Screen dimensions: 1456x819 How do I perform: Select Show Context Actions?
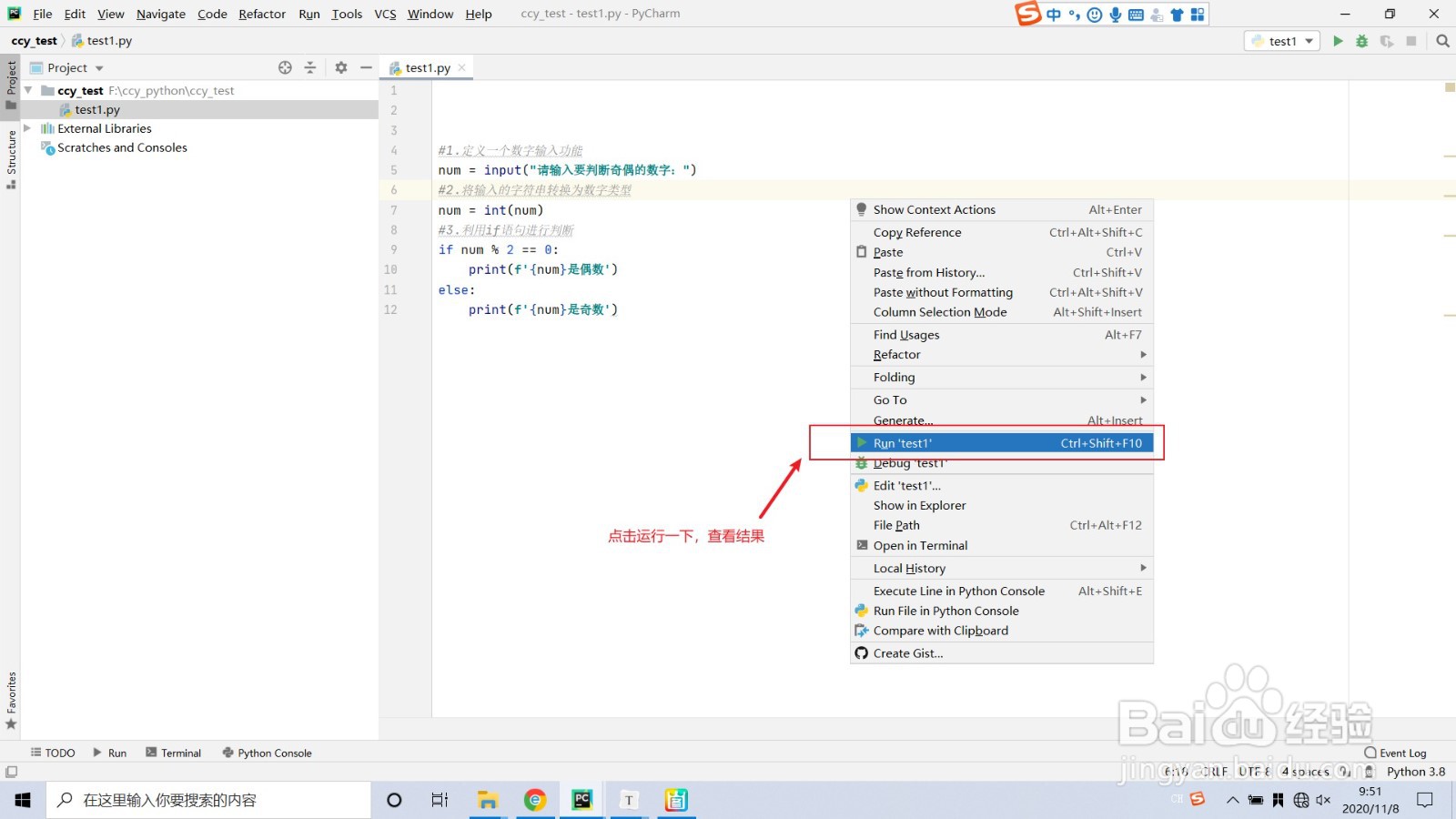coord(1002,209)
